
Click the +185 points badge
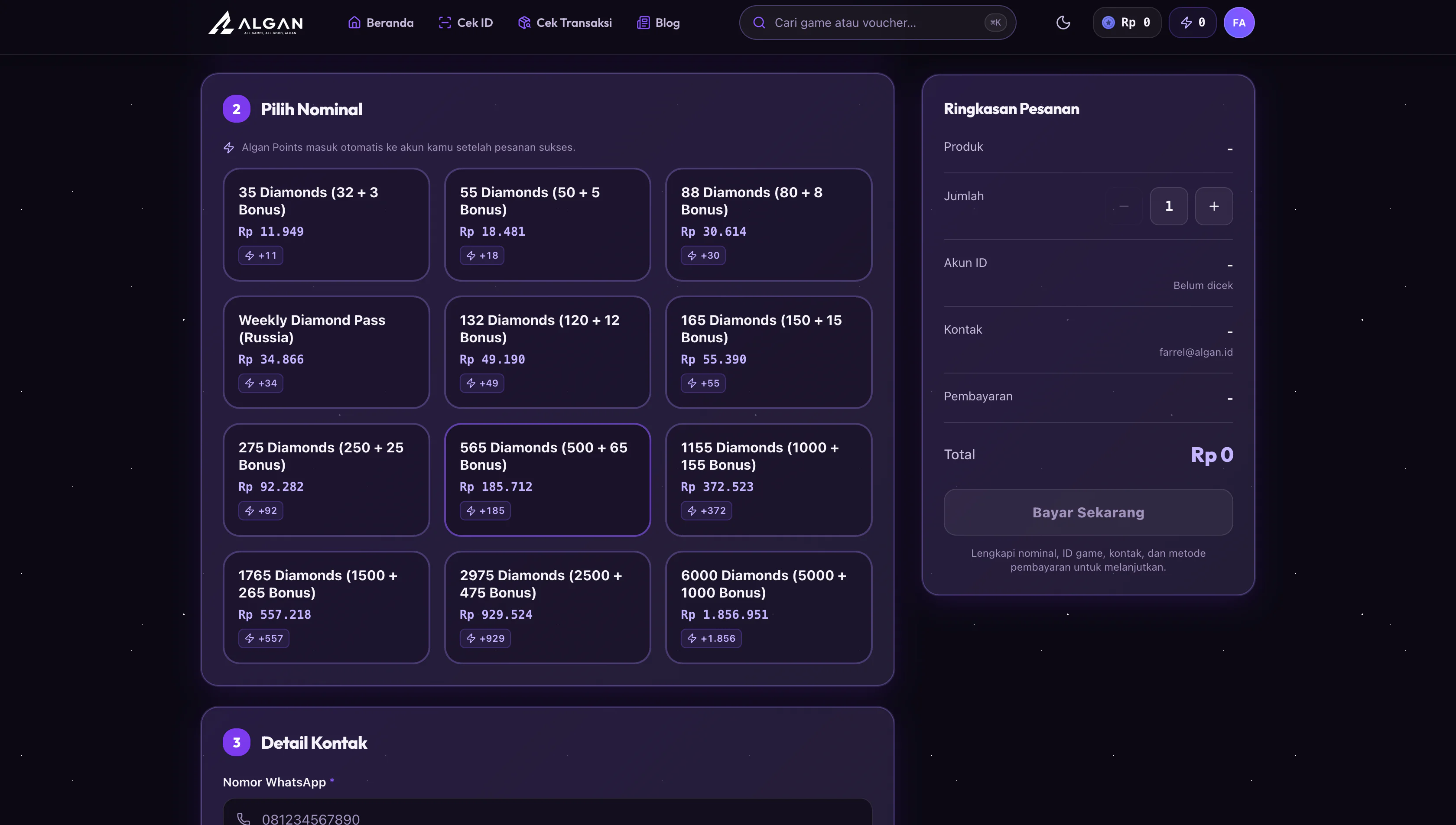pos(485,510)
